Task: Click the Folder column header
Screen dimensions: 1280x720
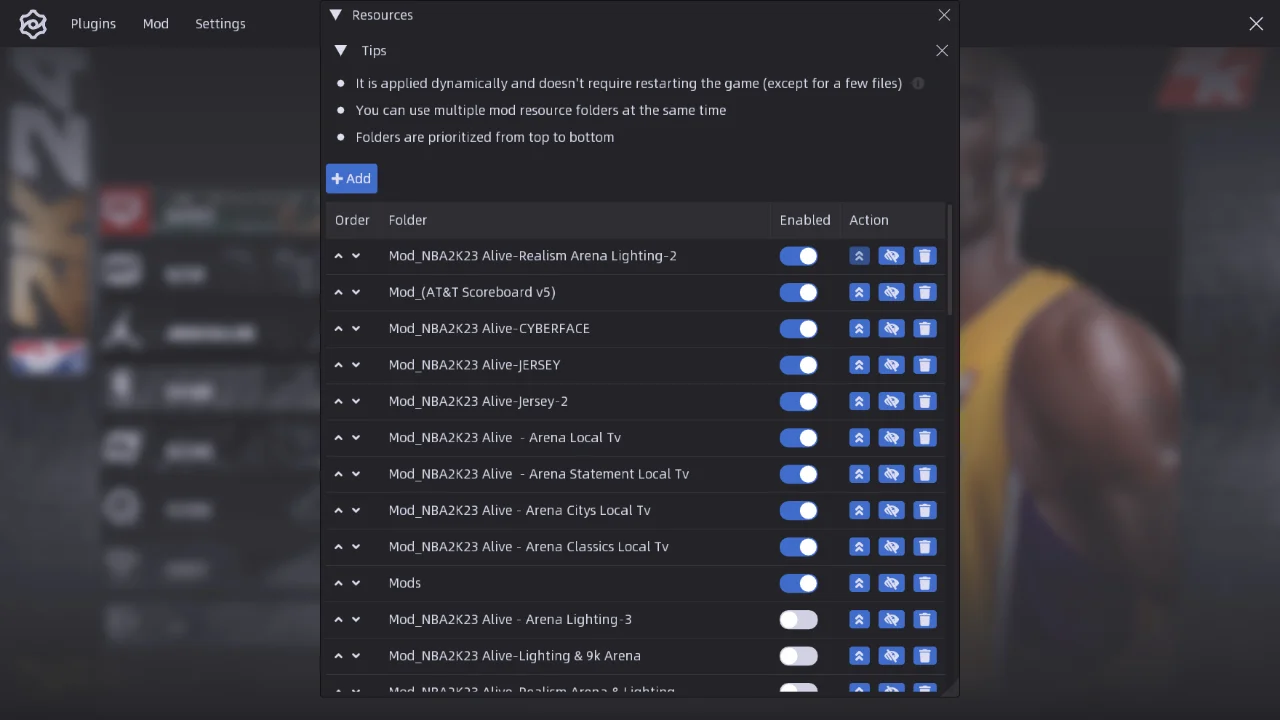Action: 408,220
